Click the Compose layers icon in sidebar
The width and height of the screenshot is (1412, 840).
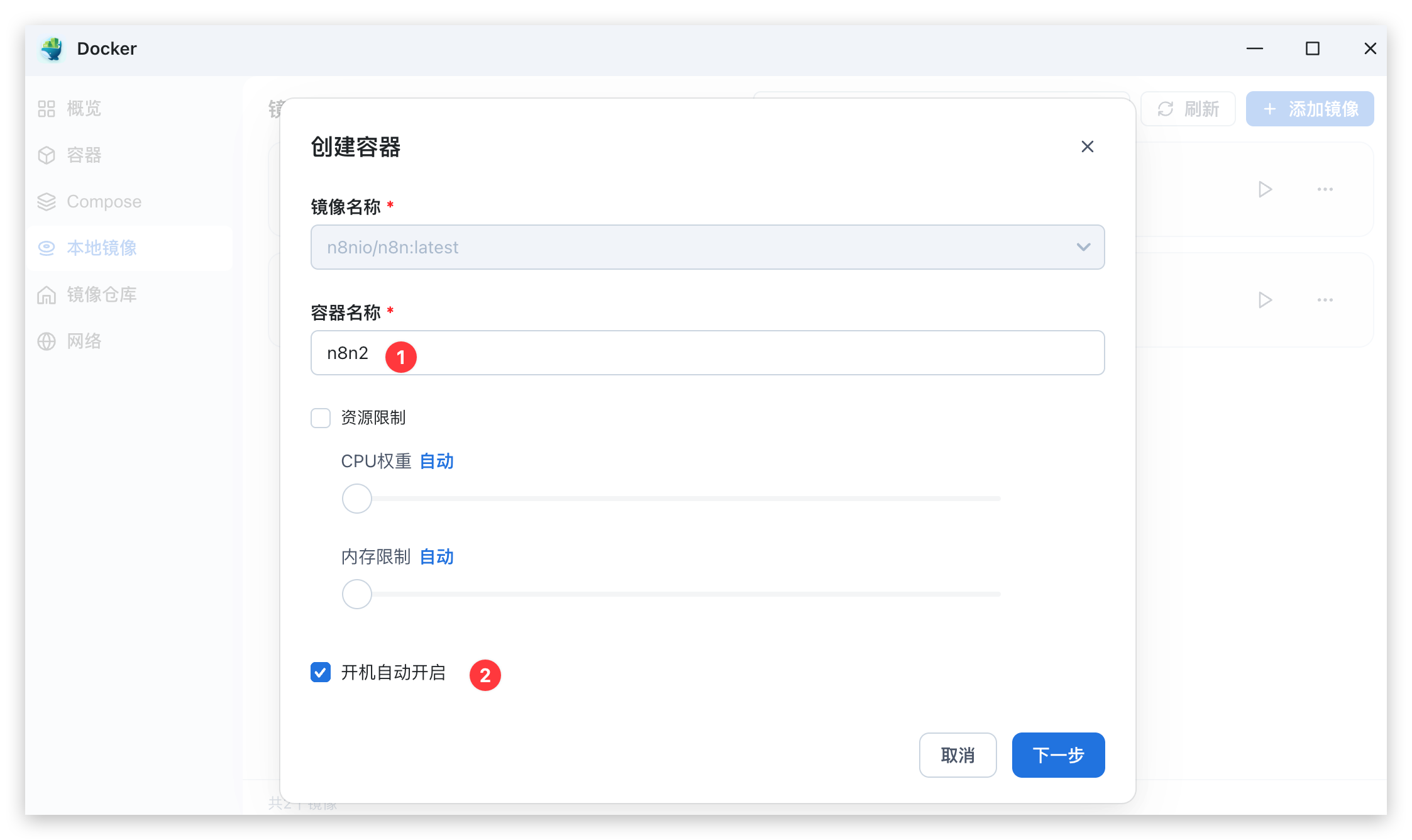click(47, 202)
